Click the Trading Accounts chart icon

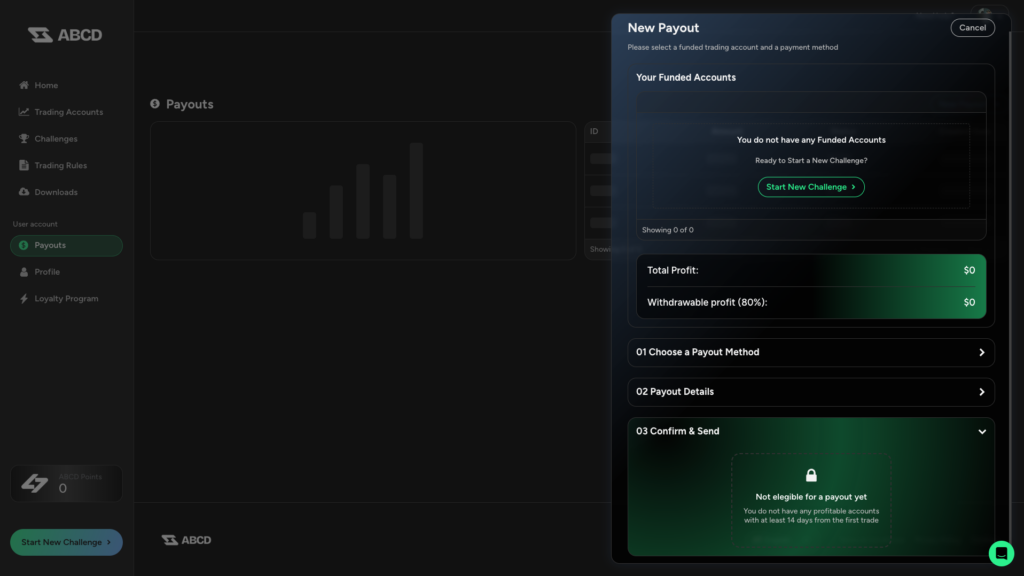[x=24, y=112]
